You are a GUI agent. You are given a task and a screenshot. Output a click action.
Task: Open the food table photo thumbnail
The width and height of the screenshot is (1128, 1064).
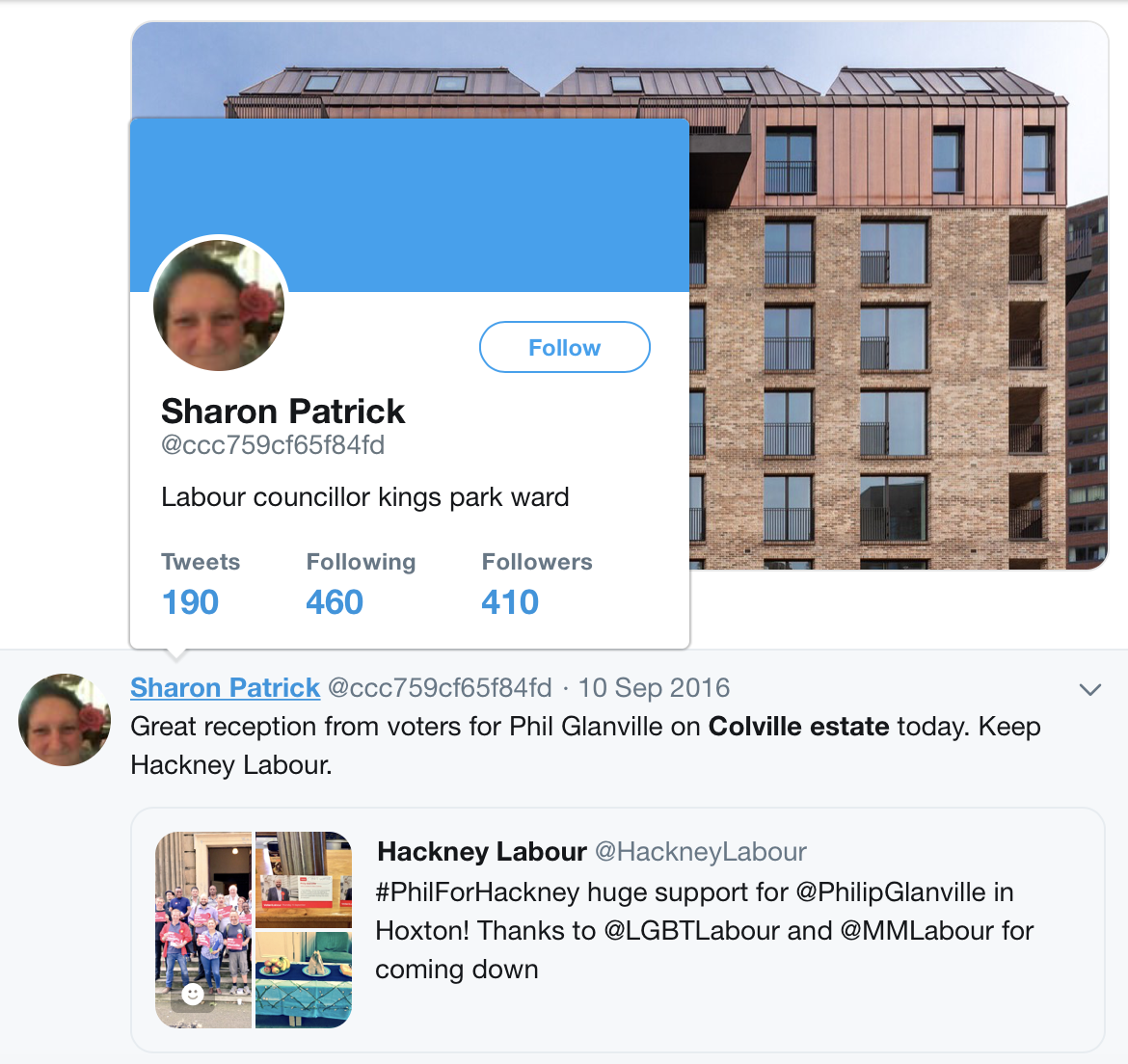coord(304,980)
